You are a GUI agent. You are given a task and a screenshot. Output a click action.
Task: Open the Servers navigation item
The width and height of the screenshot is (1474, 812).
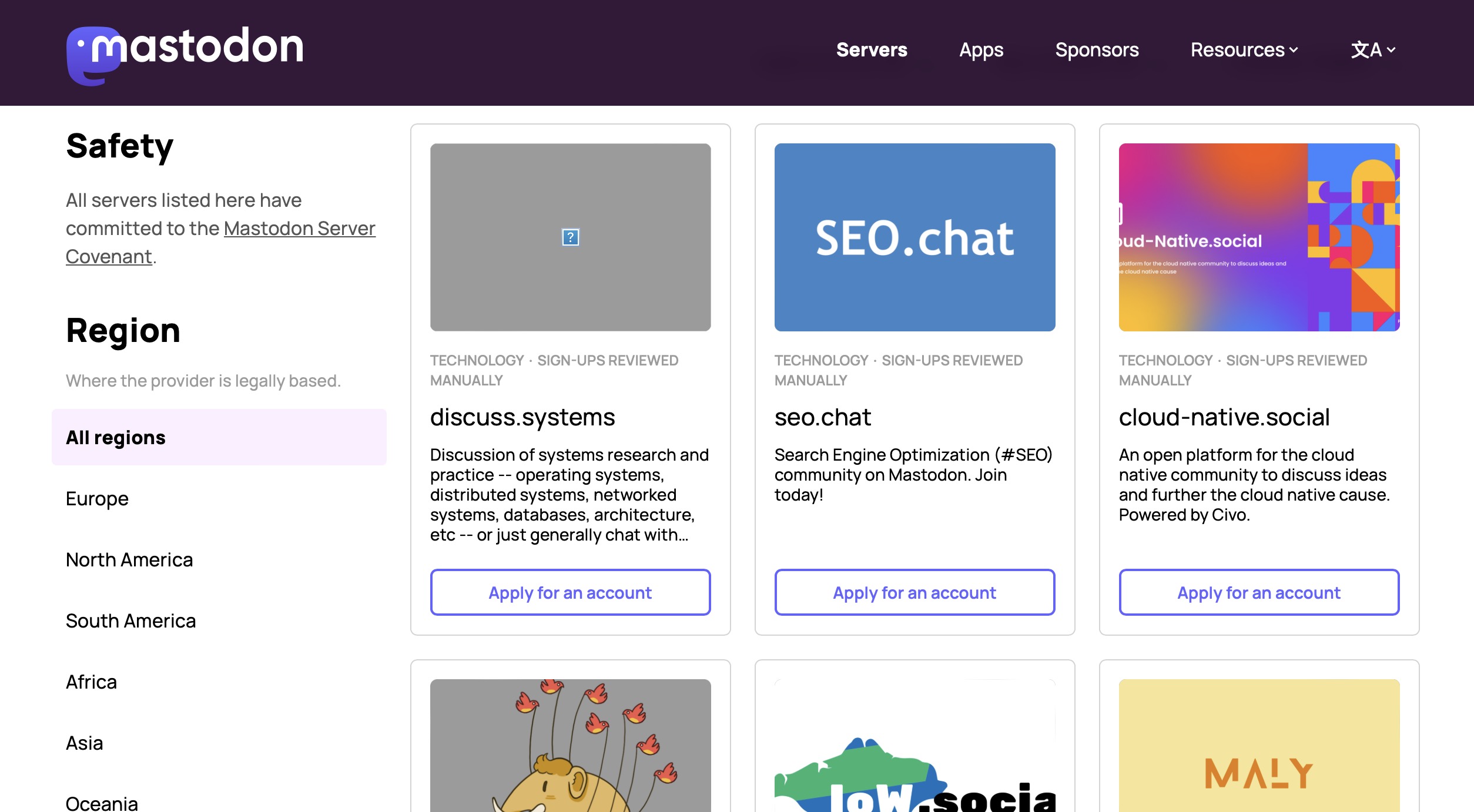(x=872, y=50)
